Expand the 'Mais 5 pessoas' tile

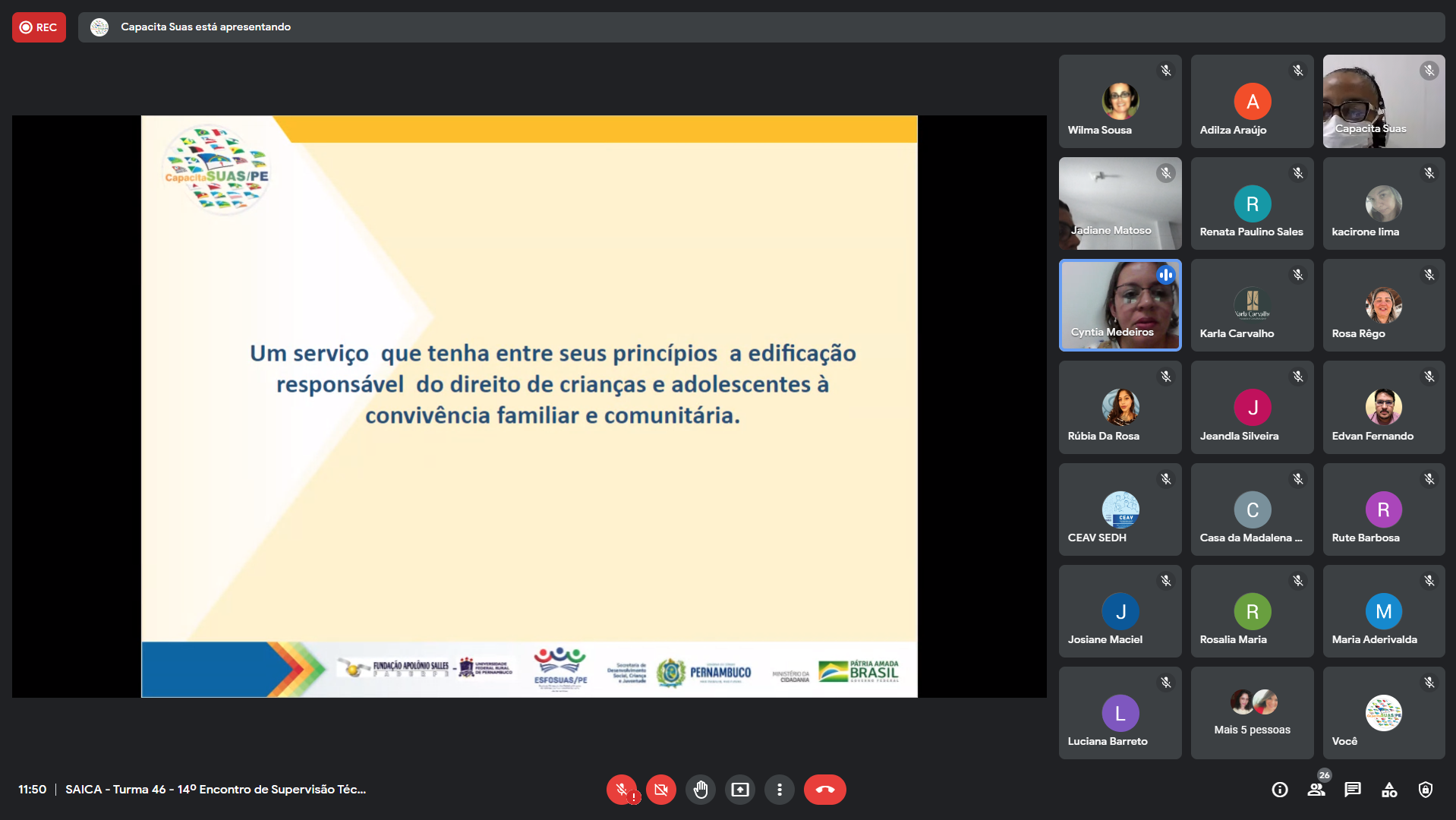[1252, 712]
